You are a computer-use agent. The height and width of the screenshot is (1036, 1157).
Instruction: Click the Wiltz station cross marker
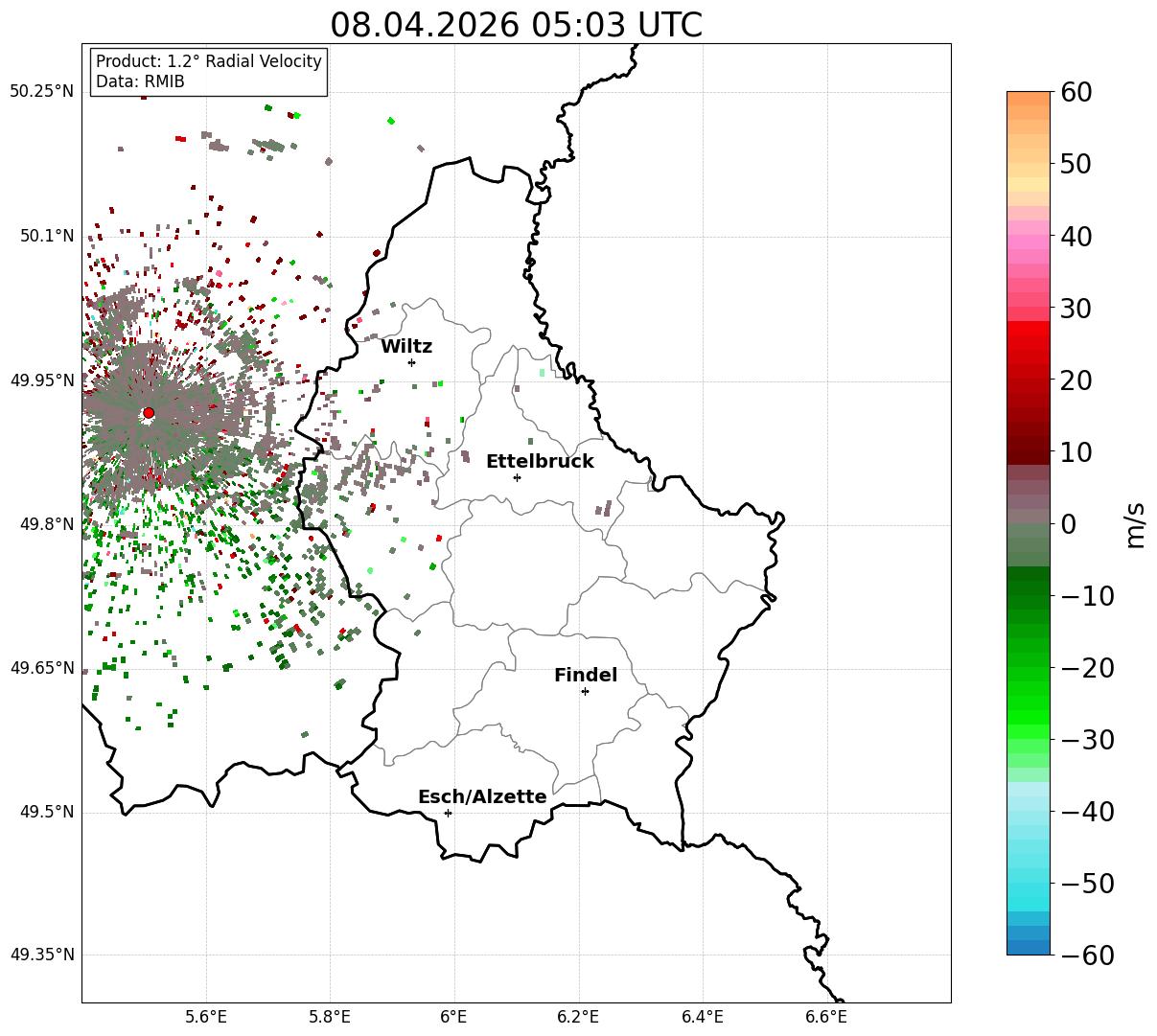(411, 362)
